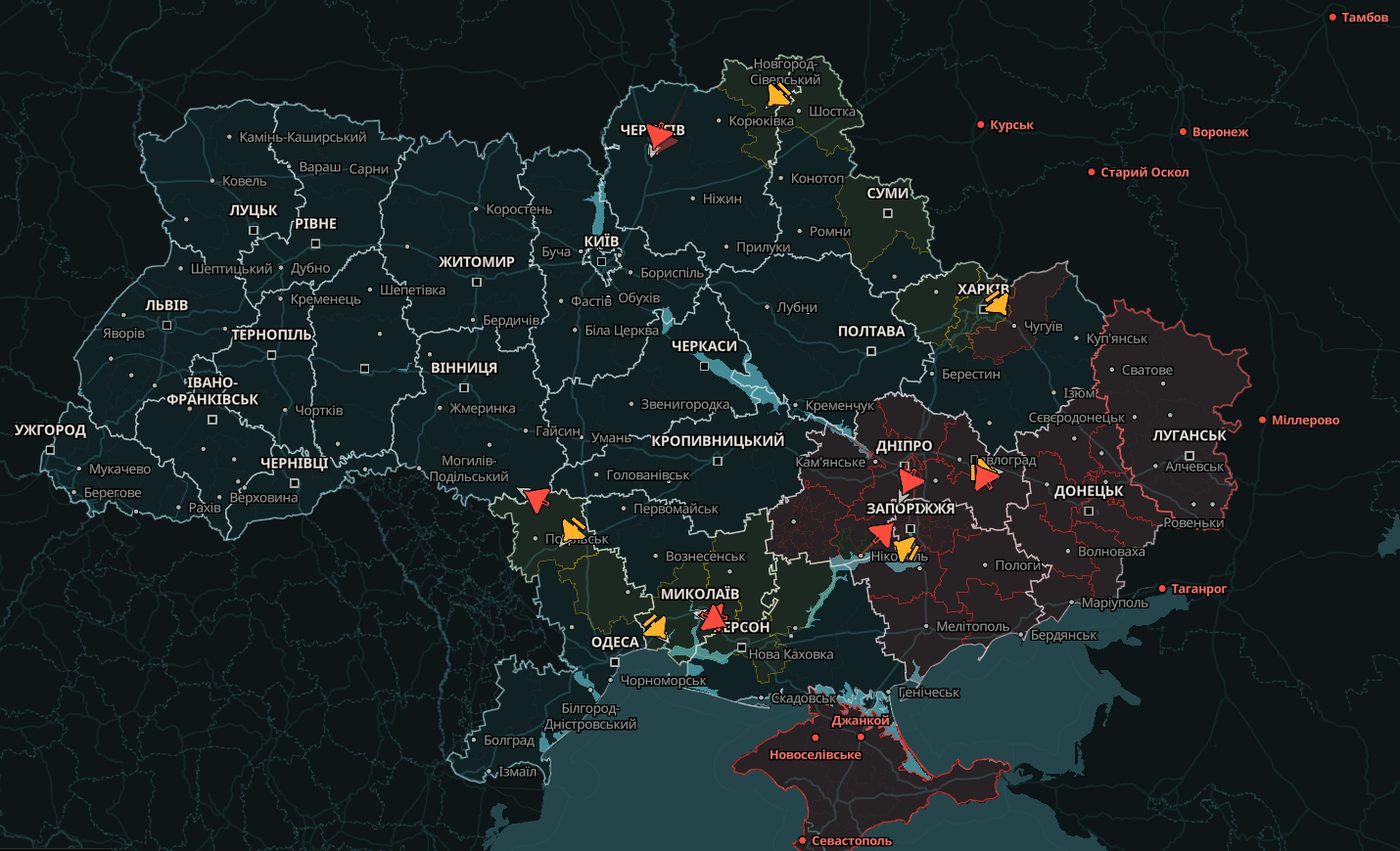Viewport: 1400px width, 851px height.
Task: Select the yellow drone marker northeast of Одеса
Action: [655, 627]
